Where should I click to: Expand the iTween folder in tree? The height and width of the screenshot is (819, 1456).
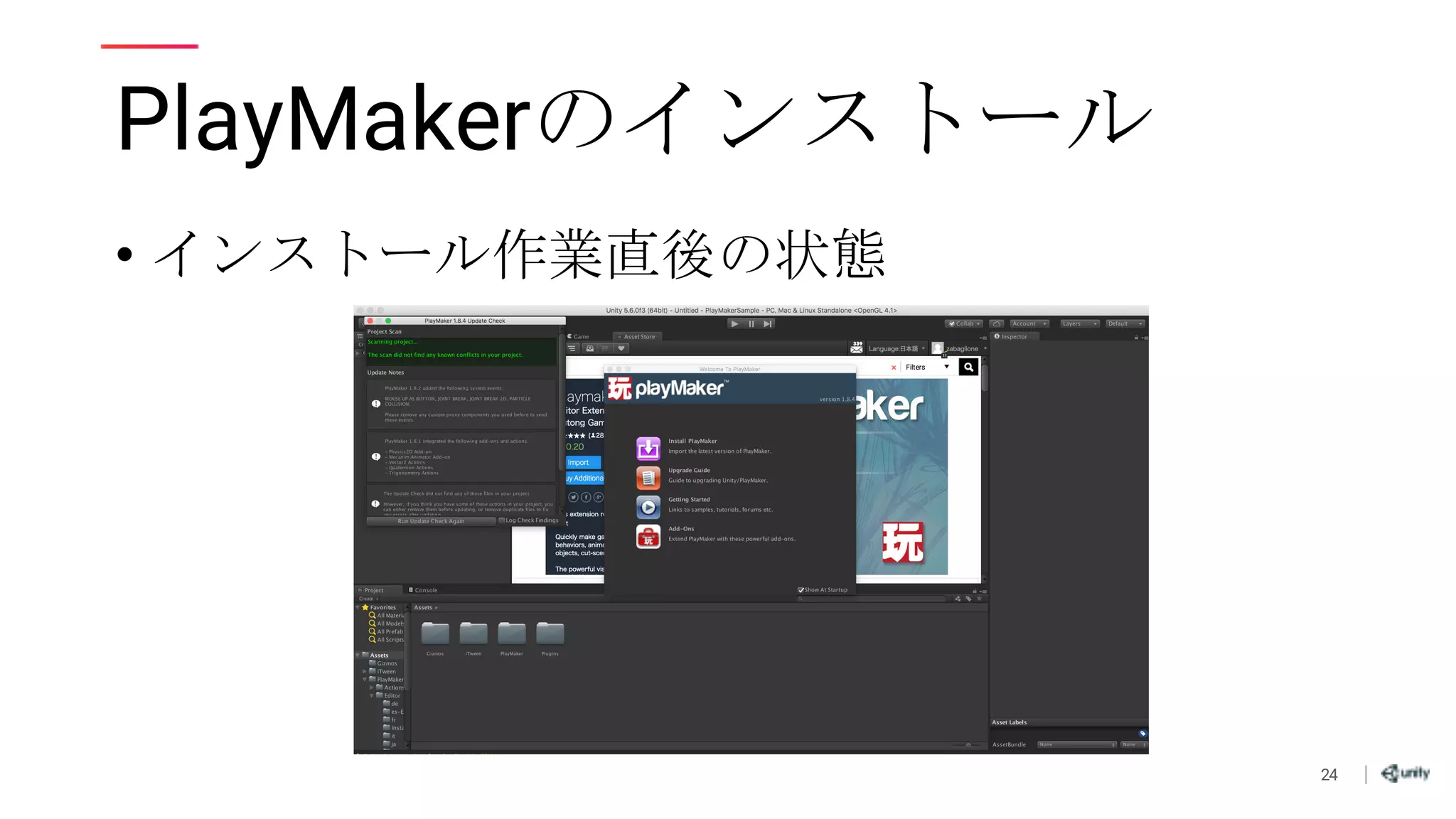click(365, 671)
